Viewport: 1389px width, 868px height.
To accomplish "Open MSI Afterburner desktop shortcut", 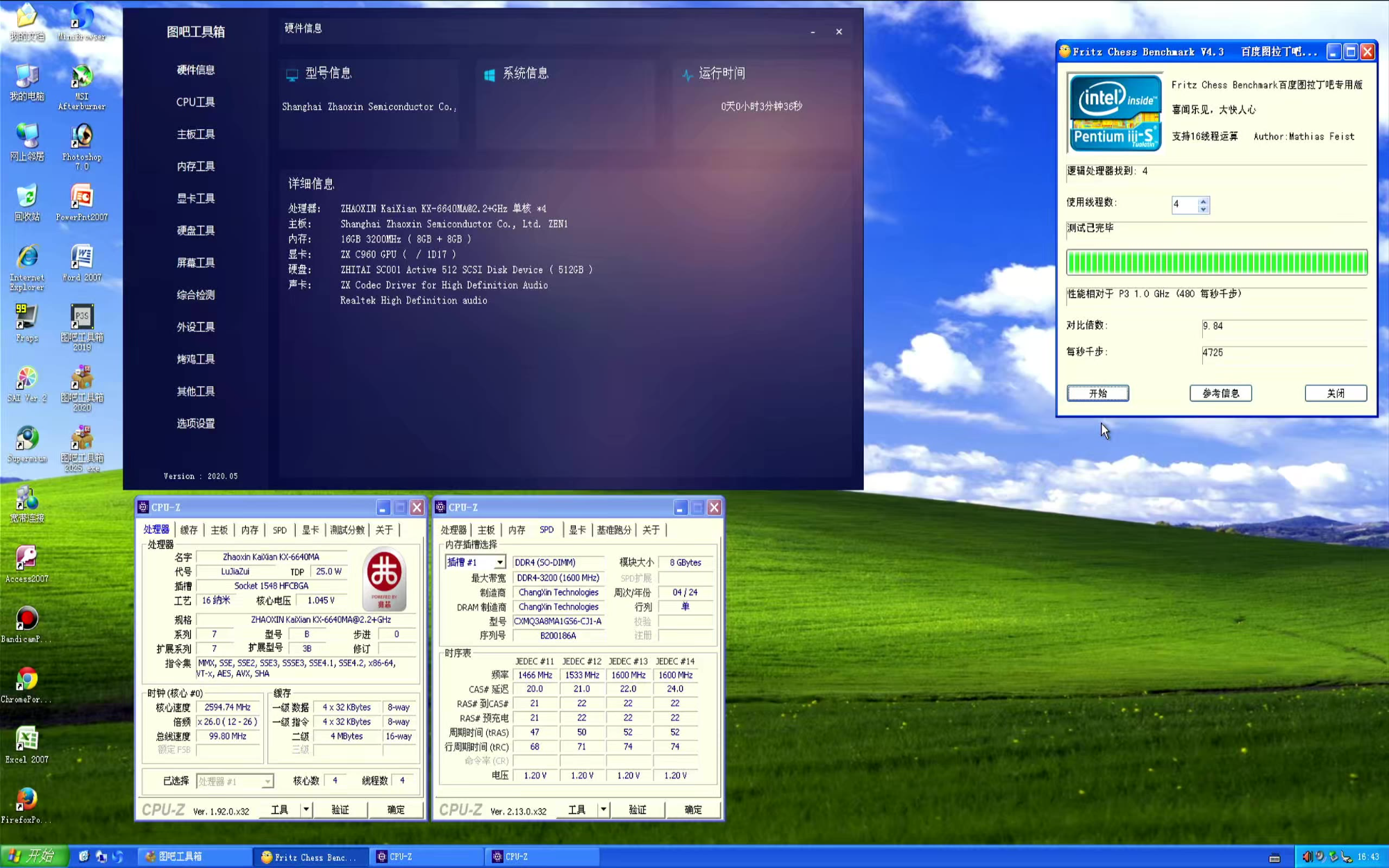I will tap(82, 87).
